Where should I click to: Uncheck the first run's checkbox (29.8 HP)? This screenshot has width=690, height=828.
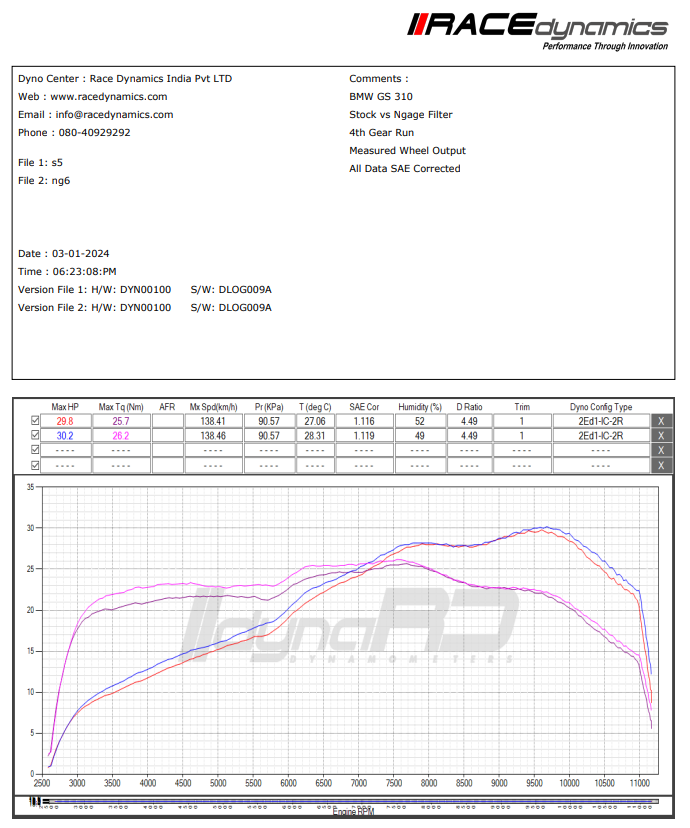[36, 422]
